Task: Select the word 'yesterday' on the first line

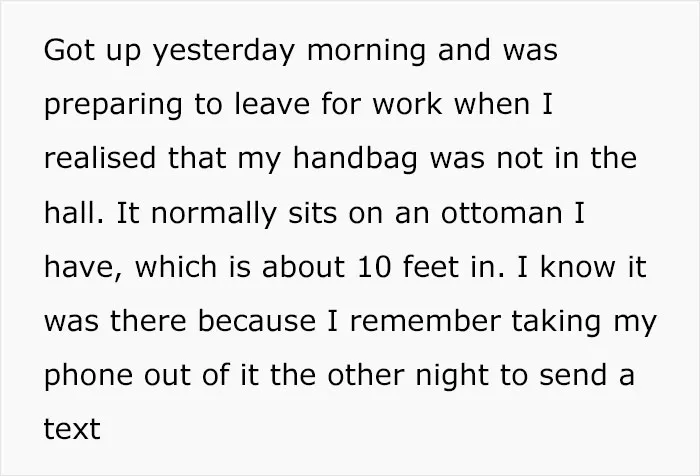Action: 224,50
